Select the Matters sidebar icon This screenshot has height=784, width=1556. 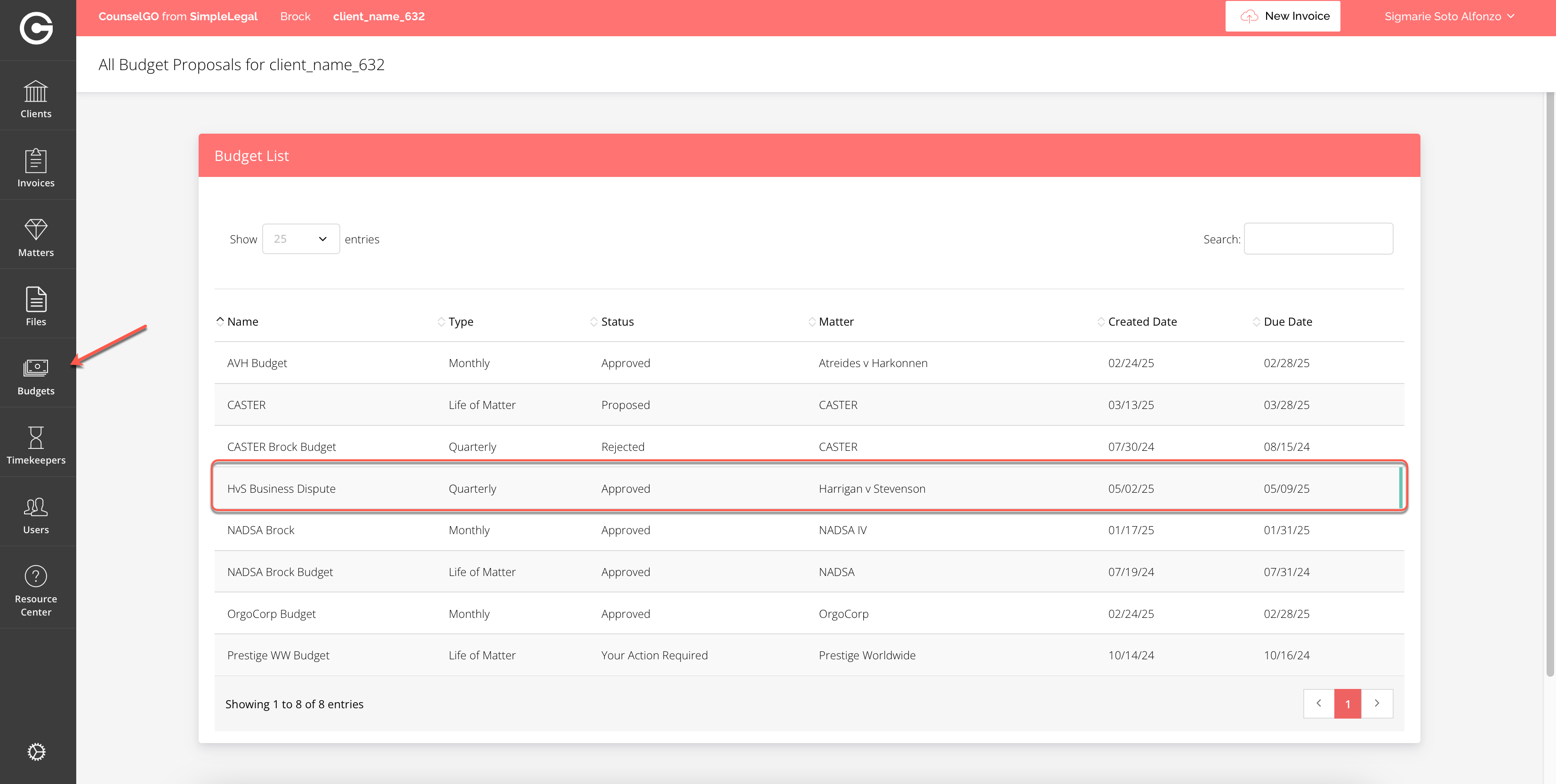pyautogui.click(x=36, y=237)
